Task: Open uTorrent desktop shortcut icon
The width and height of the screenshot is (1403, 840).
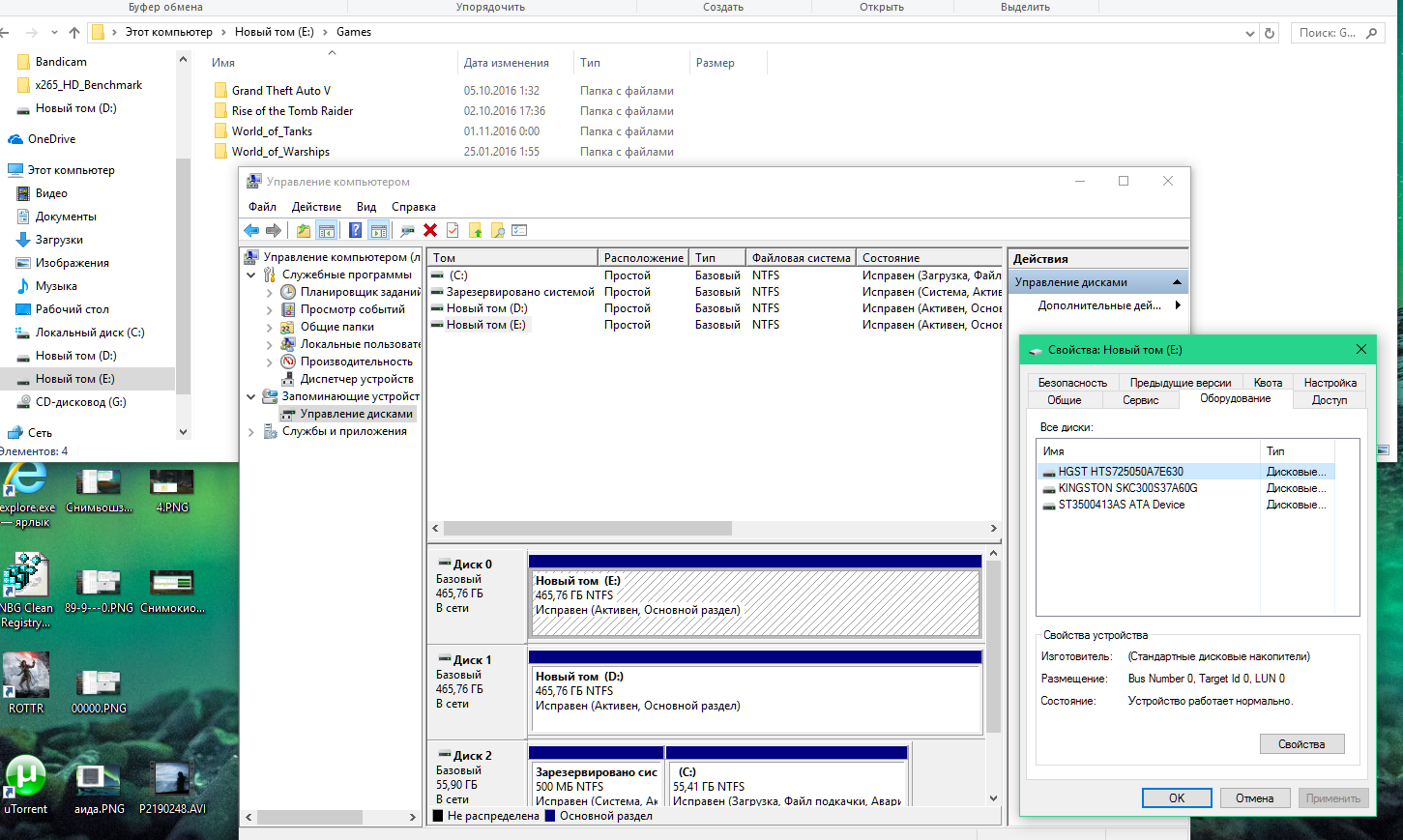Action: 26,776
